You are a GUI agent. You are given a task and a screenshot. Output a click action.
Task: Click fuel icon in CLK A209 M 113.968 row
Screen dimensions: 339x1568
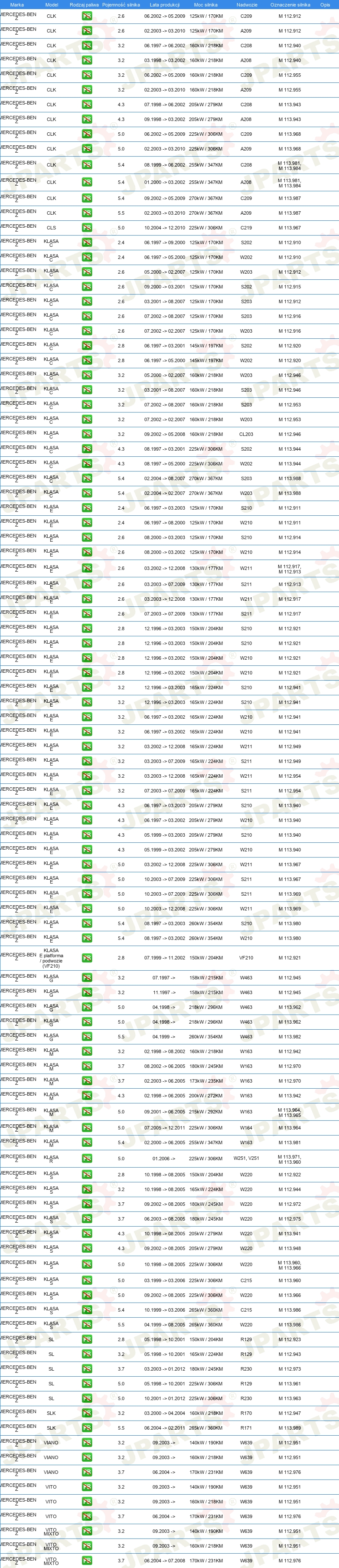click(87, 148)
